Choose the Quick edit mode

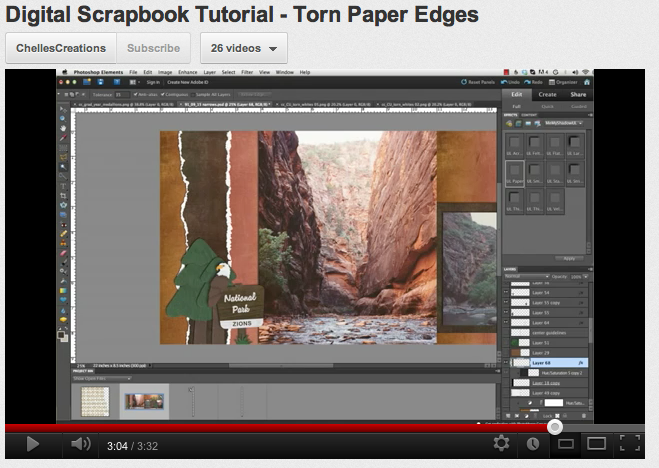coord(547,107)
